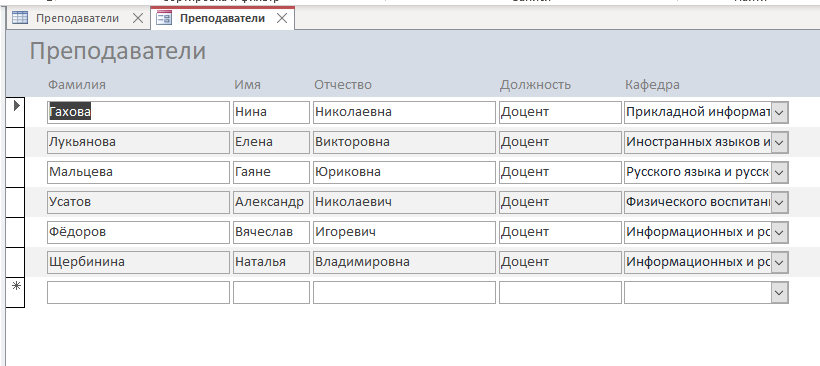Switch to the Преподаватели table tab
The width and height of the screenshot is (820, 366).
click(77, 18)
